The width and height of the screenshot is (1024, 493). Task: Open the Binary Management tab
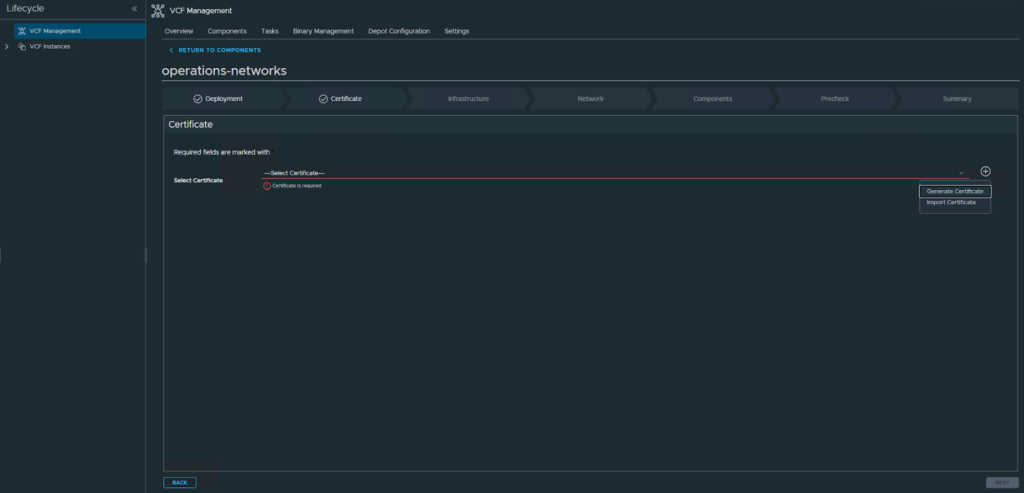[323, 31]
